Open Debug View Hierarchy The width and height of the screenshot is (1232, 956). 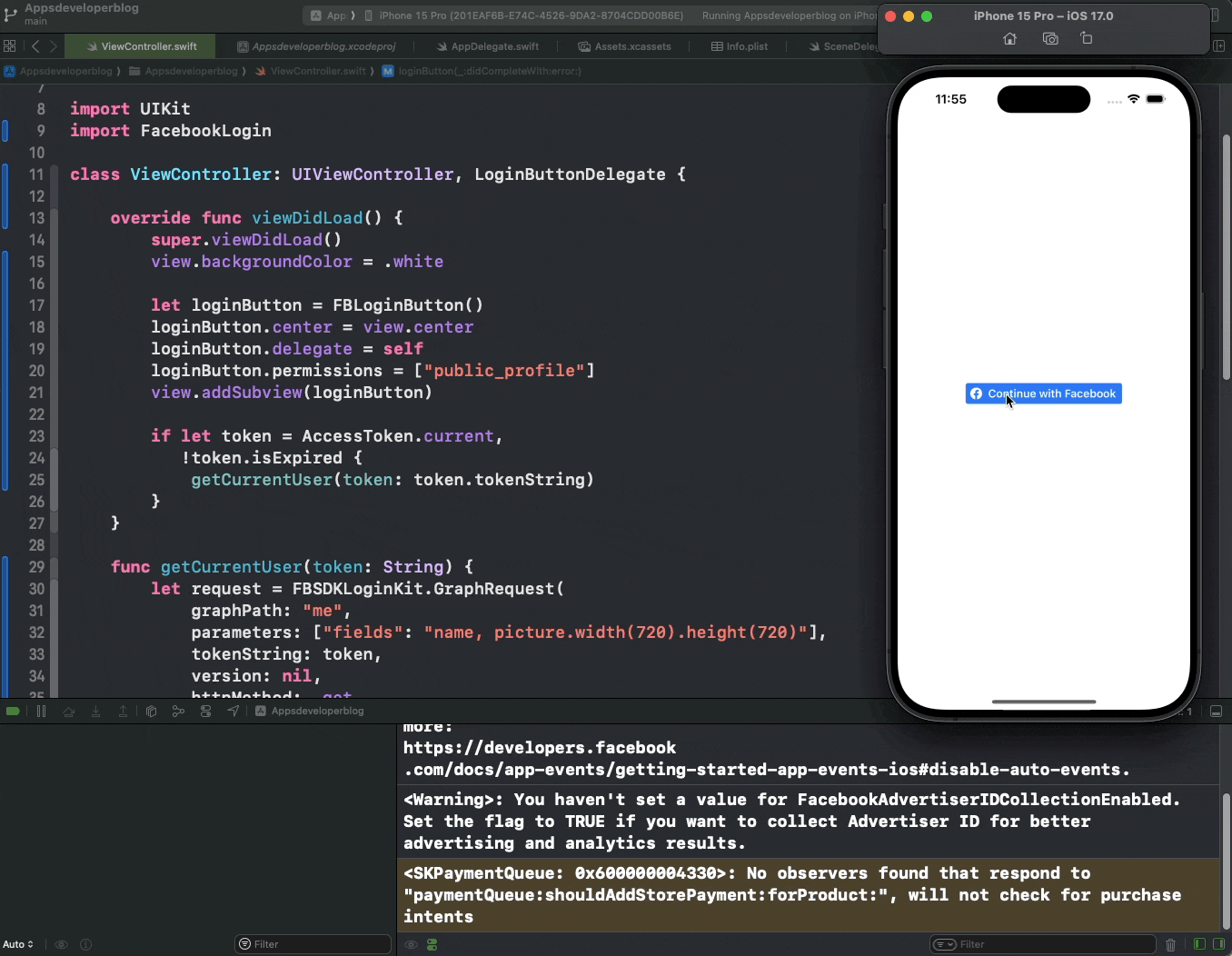coord(151,712)
